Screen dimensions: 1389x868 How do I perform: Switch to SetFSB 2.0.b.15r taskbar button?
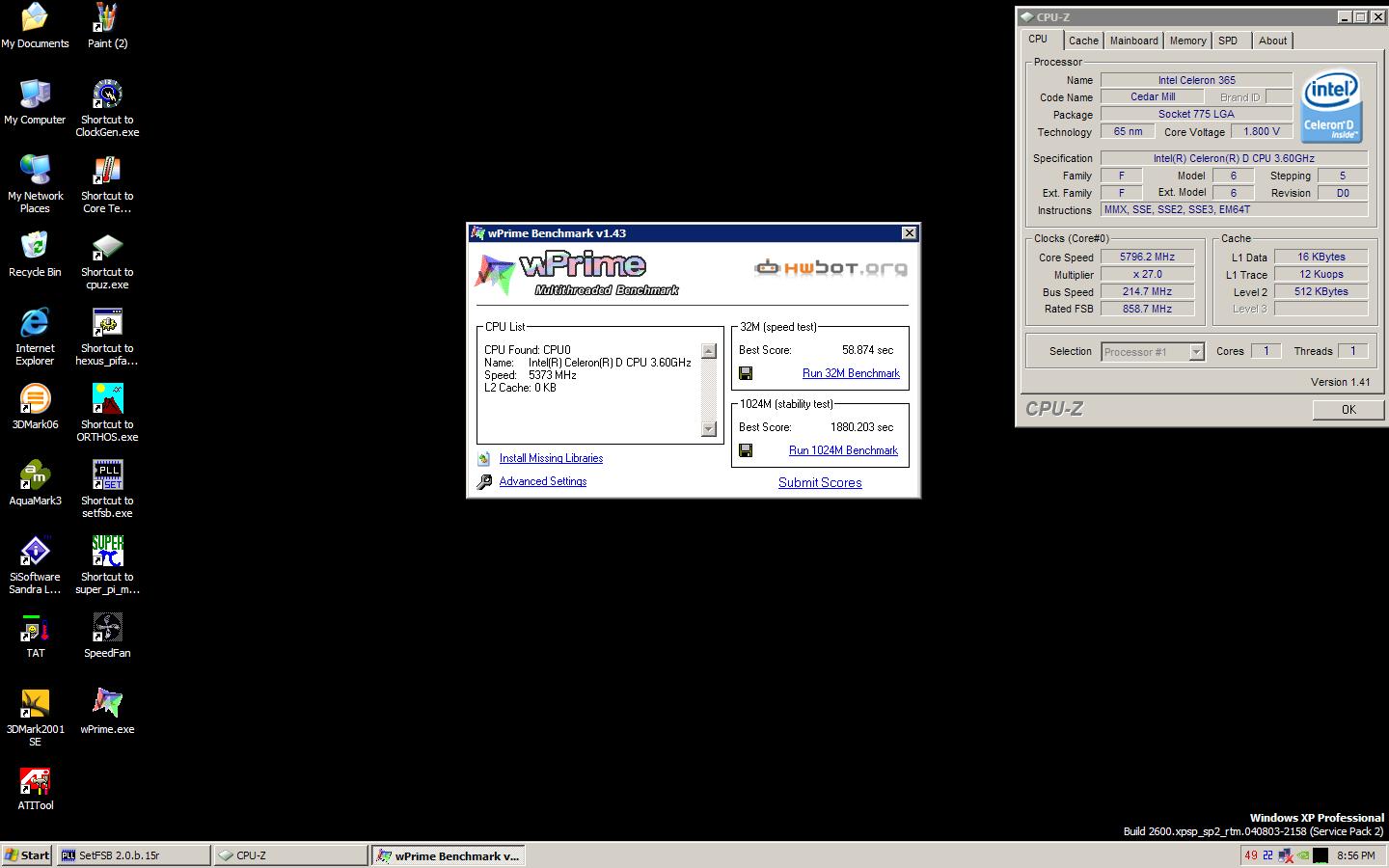[133, 855]
